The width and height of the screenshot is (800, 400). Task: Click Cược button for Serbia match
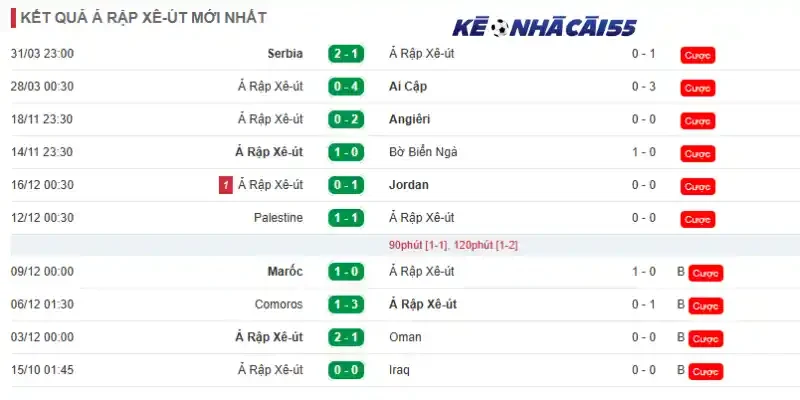697,55
